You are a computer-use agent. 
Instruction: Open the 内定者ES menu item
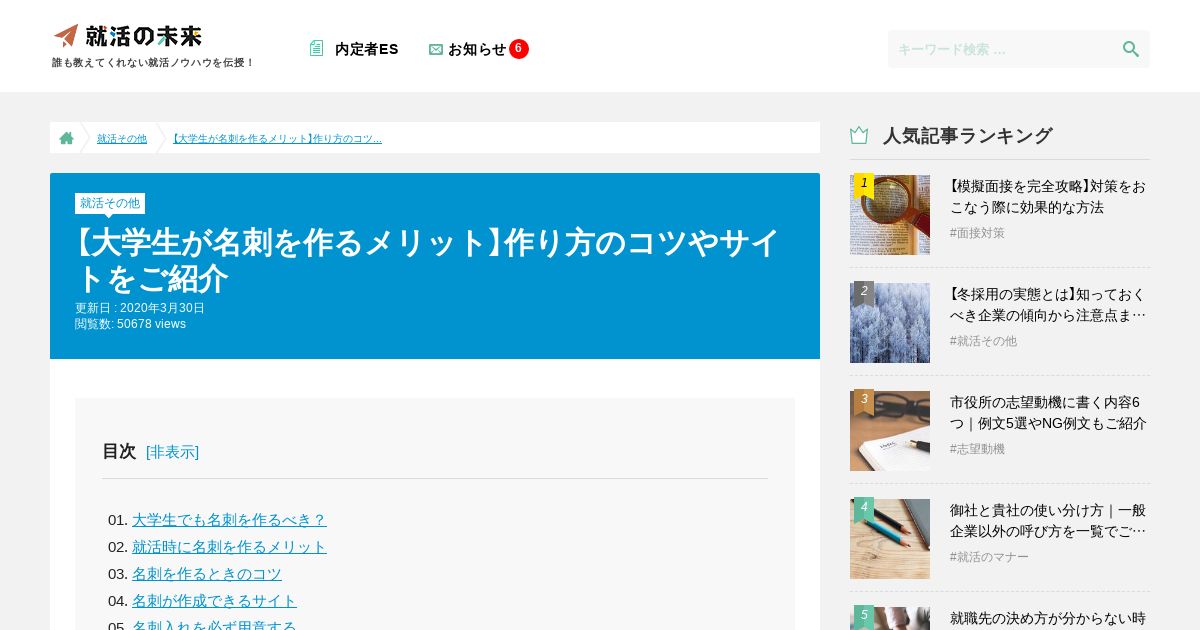(366, 49)
